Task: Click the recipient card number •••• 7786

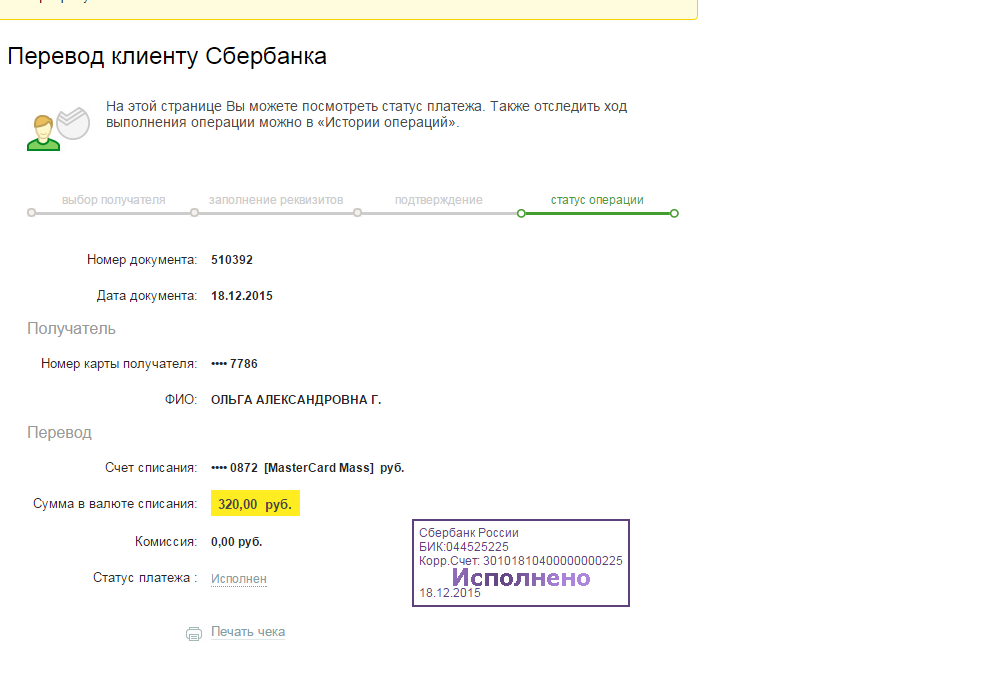Action: [x=234, y=363]
